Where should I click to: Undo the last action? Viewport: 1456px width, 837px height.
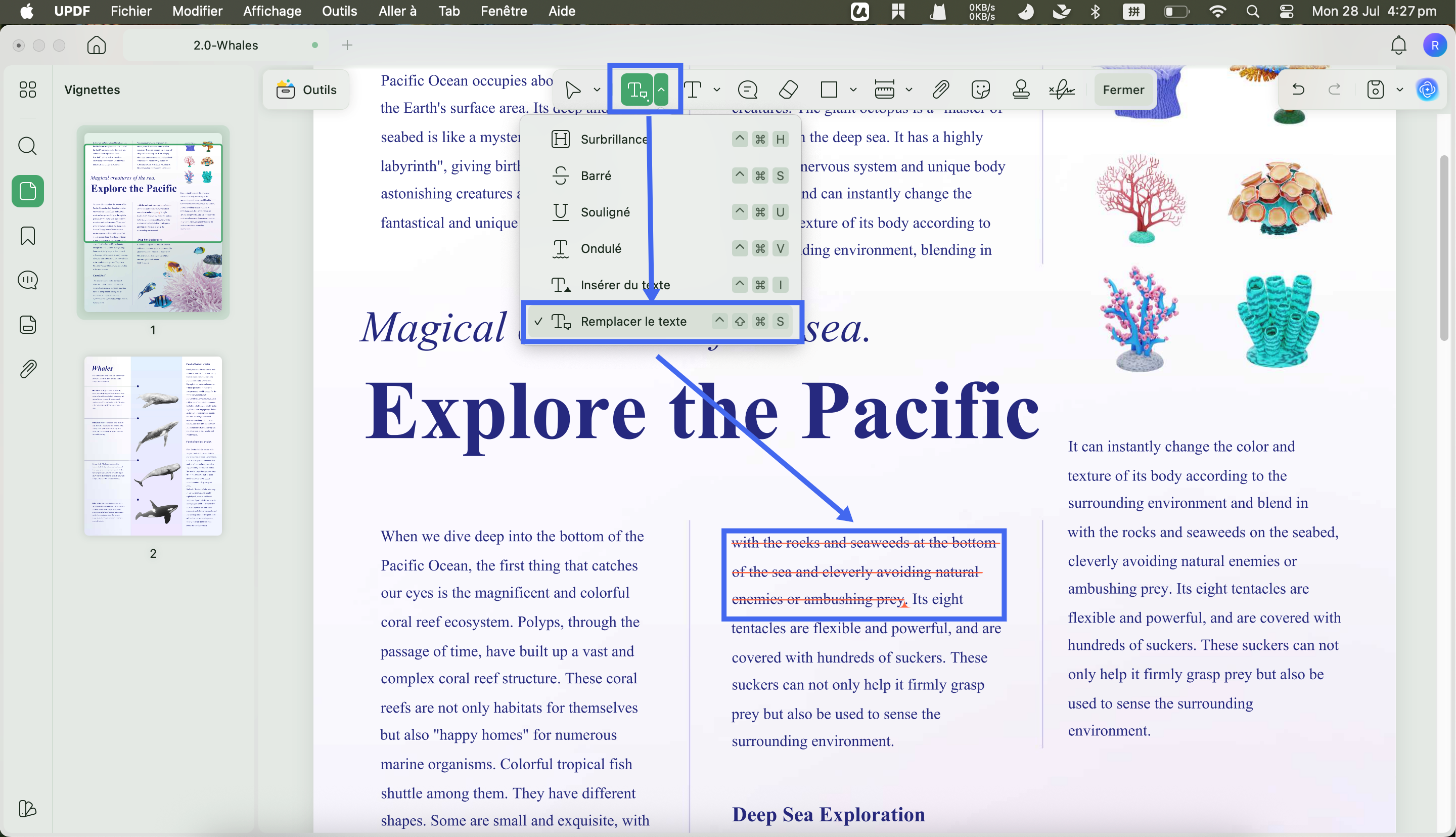(1298, 89)
